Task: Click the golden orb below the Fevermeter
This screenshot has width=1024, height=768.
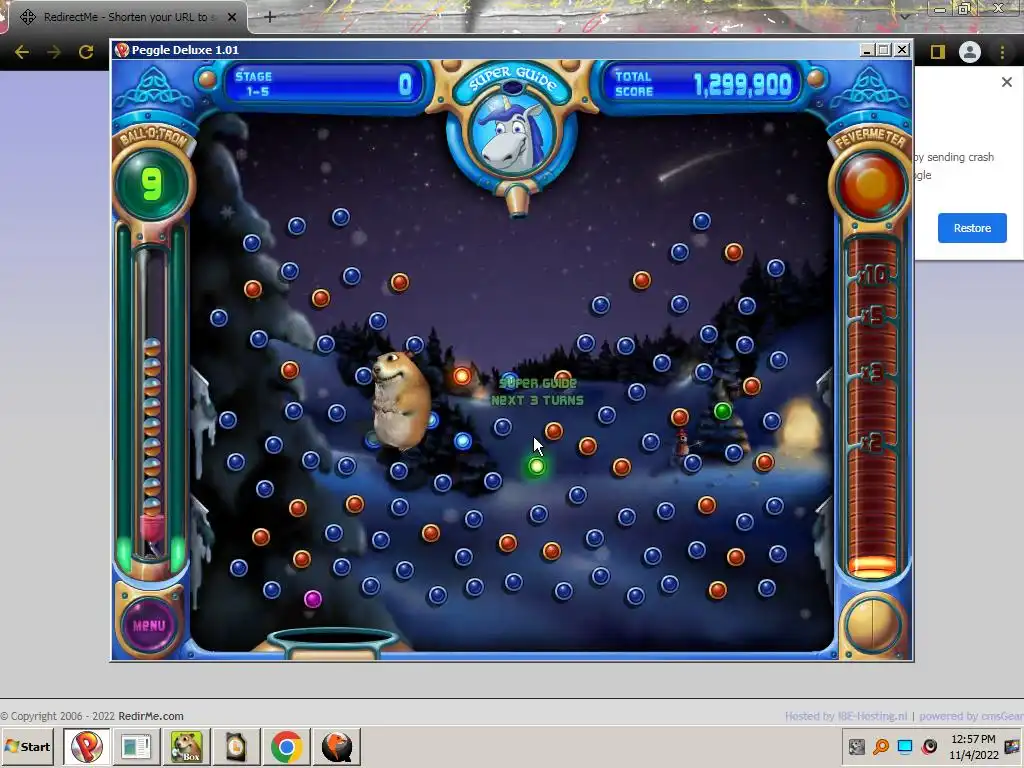Action: click(x=872, y=625)
